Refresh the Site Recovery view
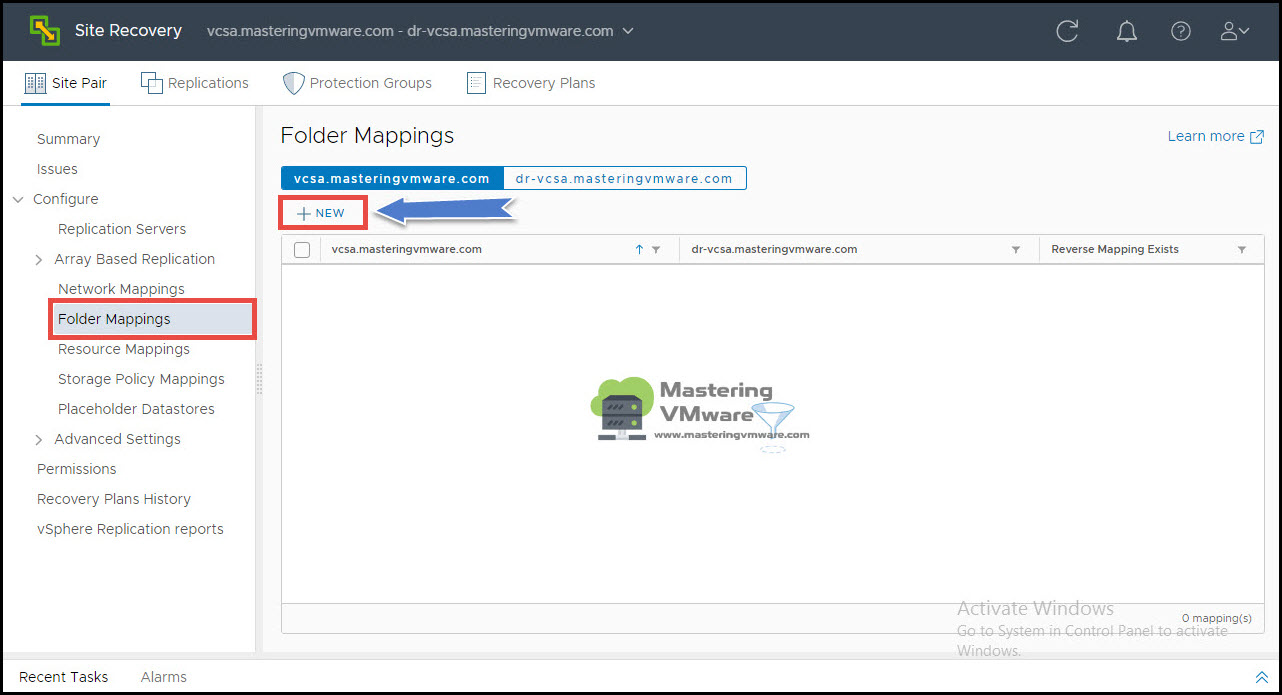This screenshot has width=1282, height=695. tap(1068, 31)
